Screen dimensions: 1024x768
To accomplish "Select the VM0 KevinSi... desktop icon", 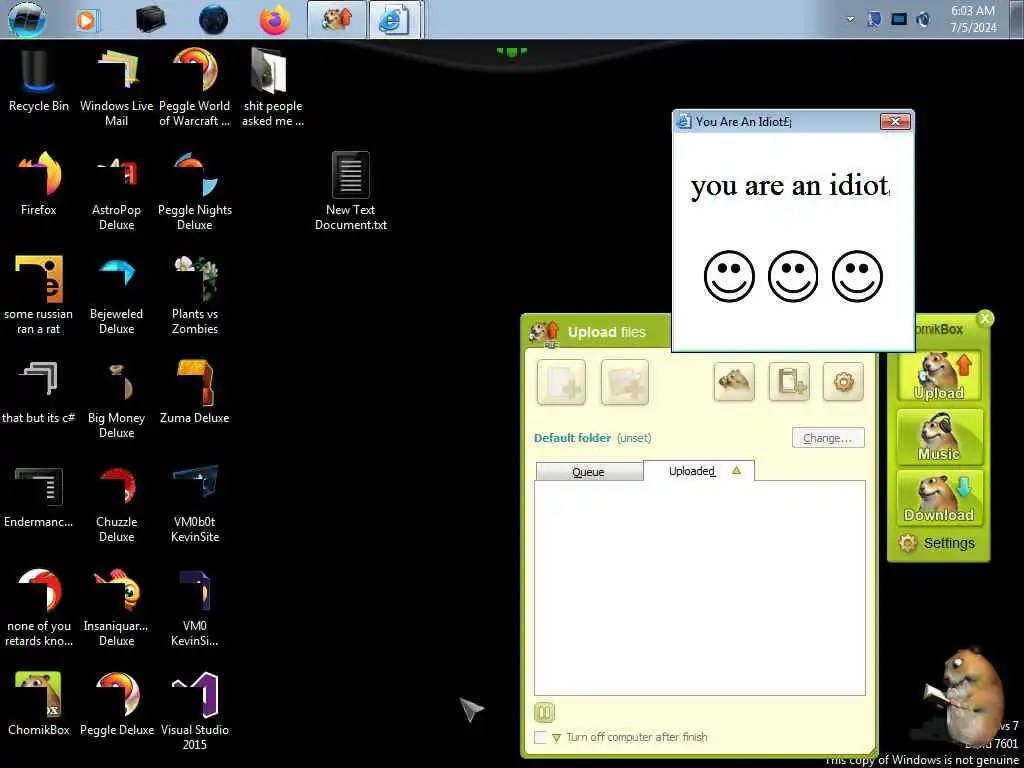I will tap(195, 607).
